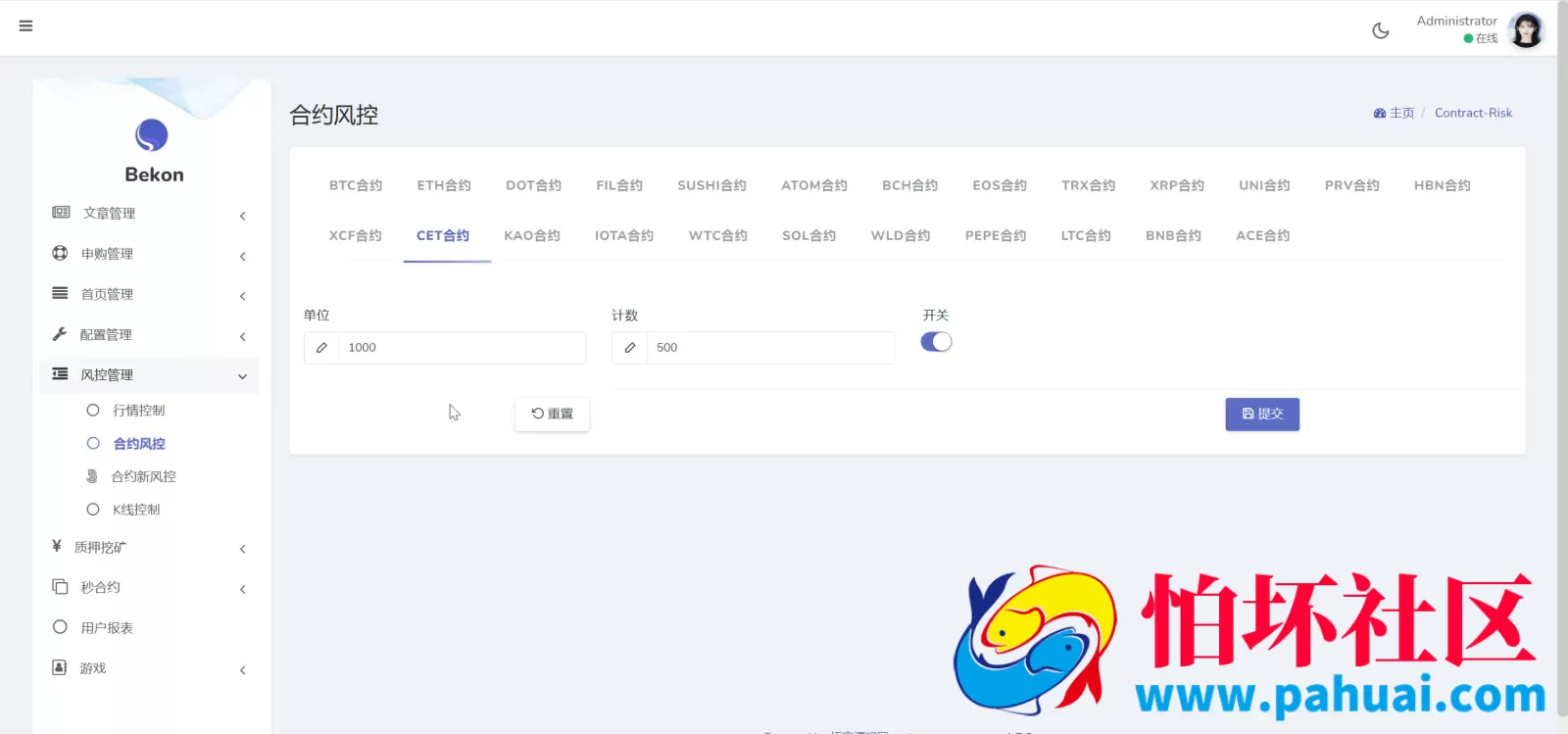This screenshot has height=734, width=1568.
Task: Click the K线控制 circle icon
Action: click(93, 509)
